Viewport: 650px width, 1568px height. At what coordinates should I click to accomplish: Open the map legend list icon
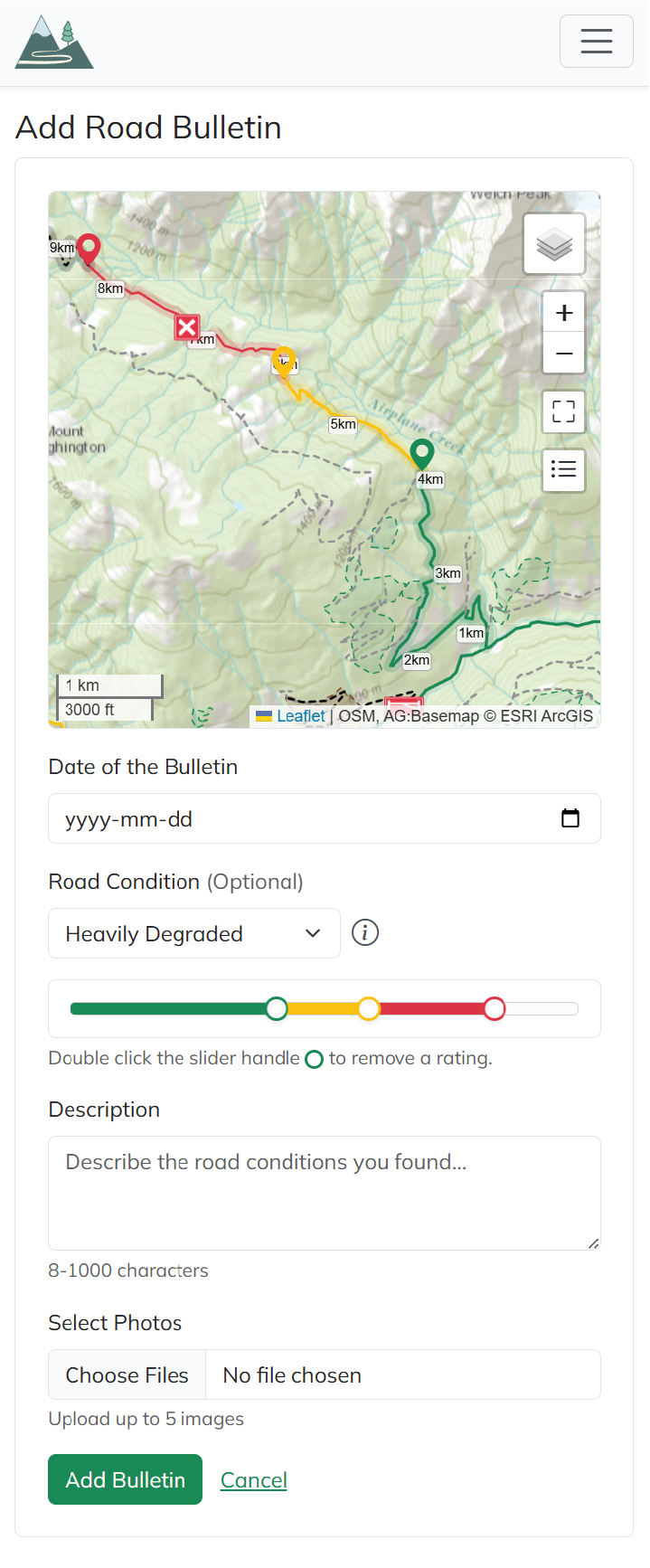pyautogui.click(x=563, y=470)
